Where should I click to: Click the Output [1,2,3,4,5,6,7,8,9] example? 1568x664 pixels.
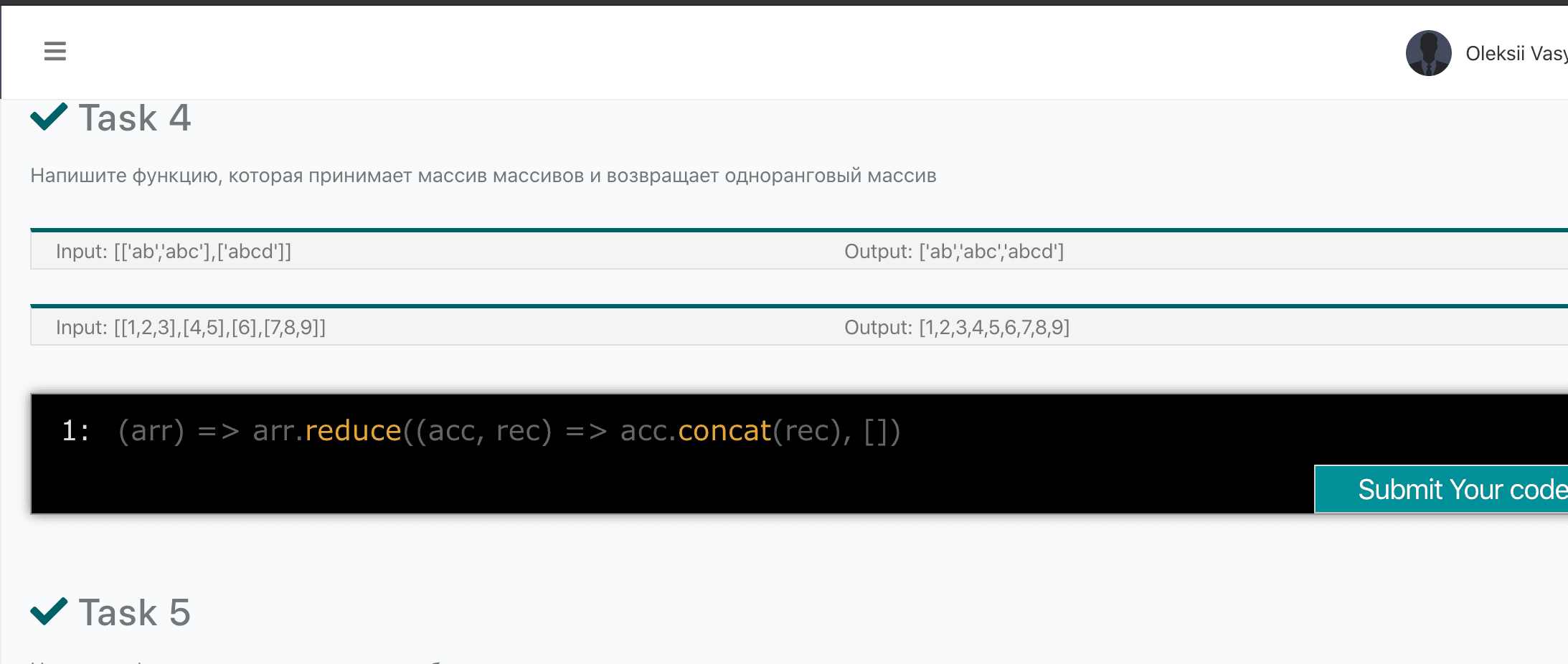(956, 328)
